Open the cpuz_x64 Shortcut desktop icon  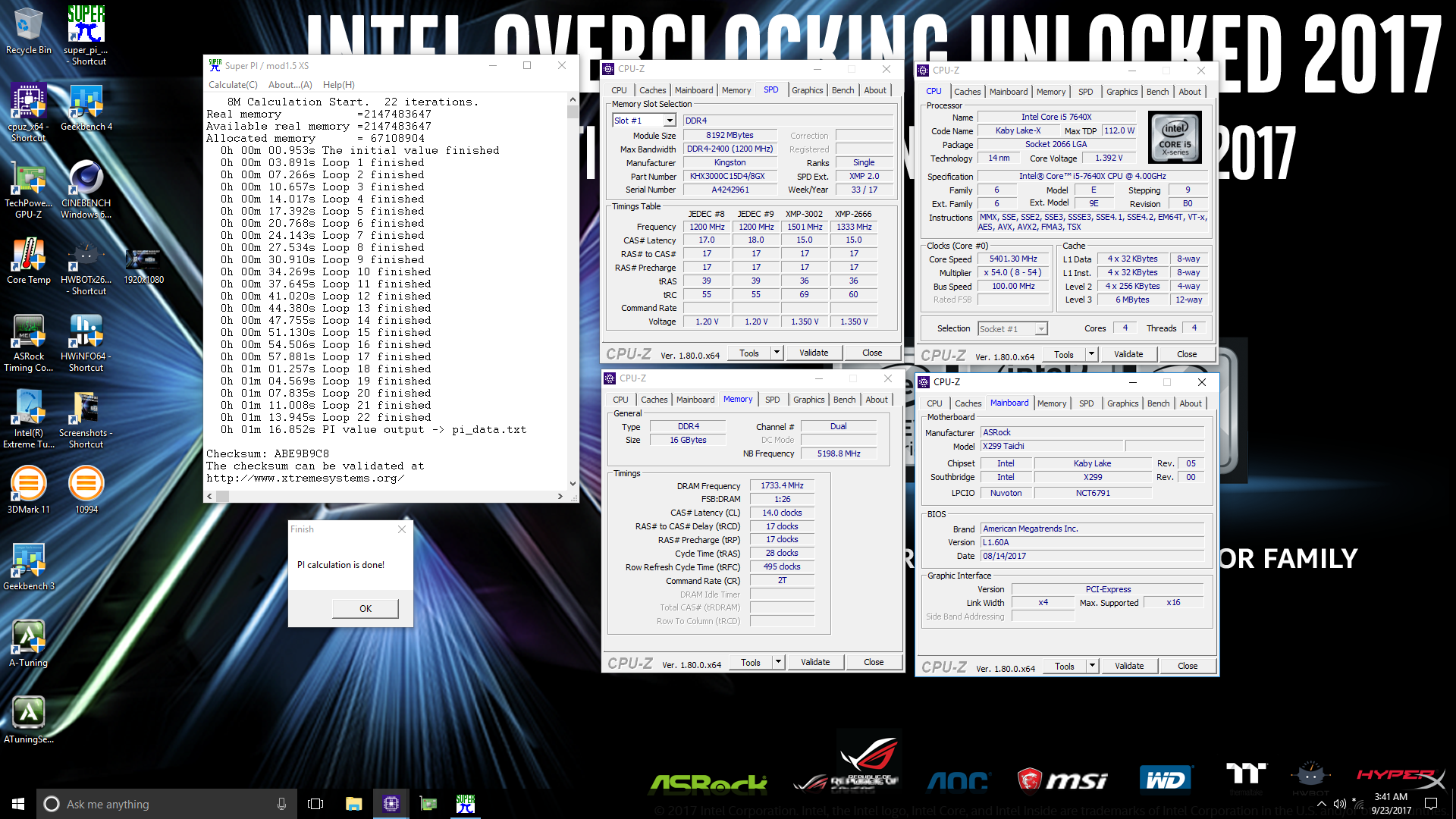pos(28,111)
